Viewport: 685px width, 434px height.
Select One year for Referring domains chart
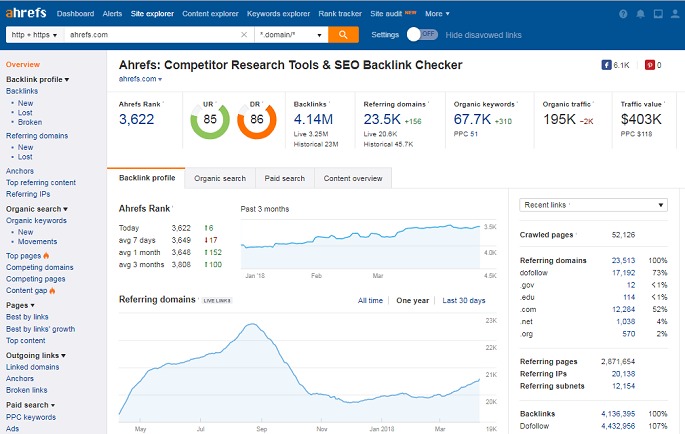(x=412, y=300)
